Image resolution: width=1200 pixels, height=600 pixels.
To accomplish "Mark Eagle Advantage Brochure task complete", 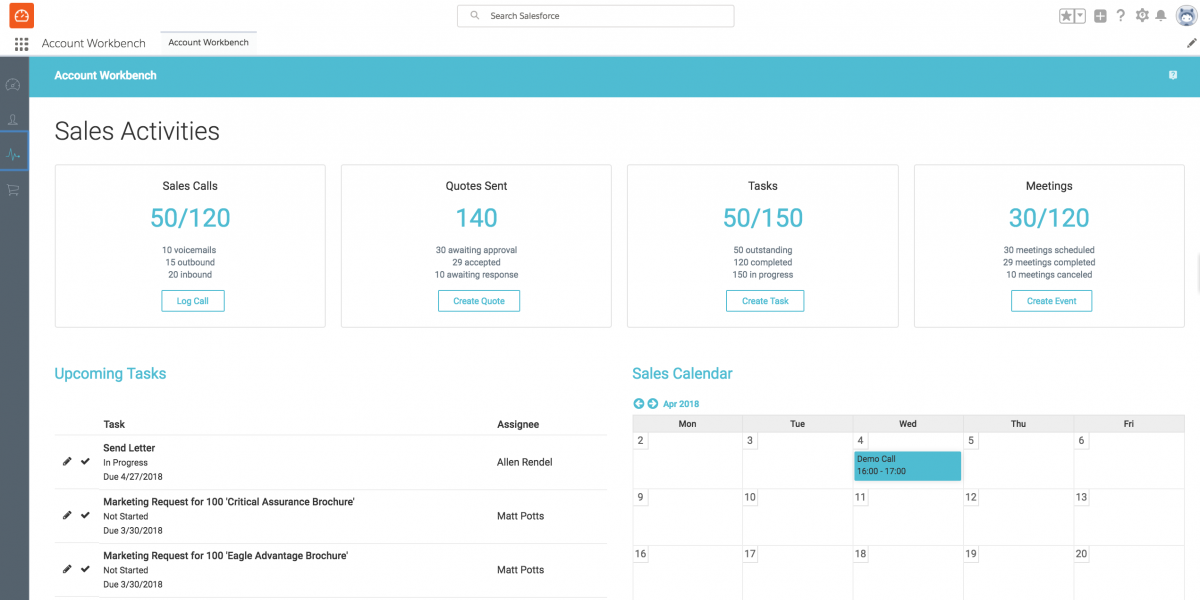I will (x=85, y=569).
